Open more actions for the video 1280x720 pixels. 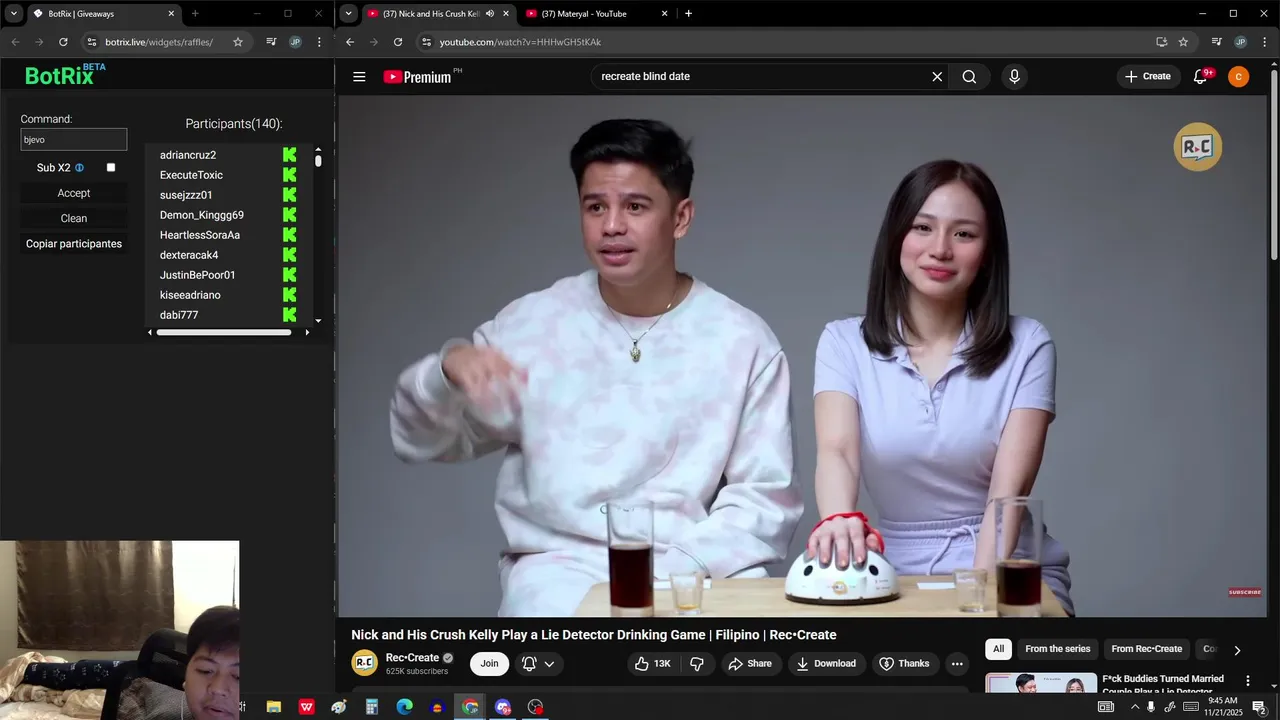tap(957, 663)
